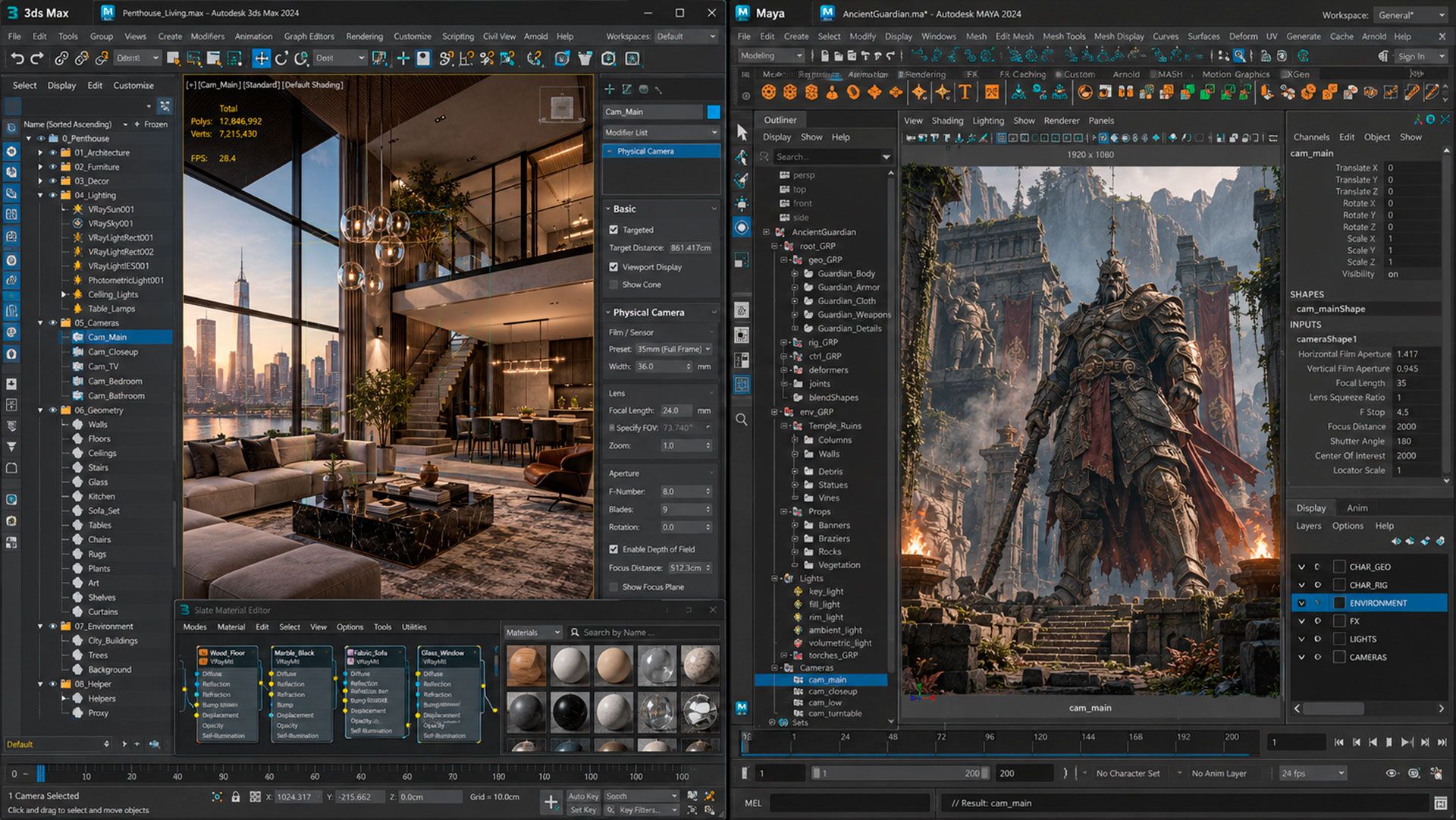Open the Mesh Tools menu in Maya
The height and width of the screenshot is (820, 1456).
(1063, 36)
